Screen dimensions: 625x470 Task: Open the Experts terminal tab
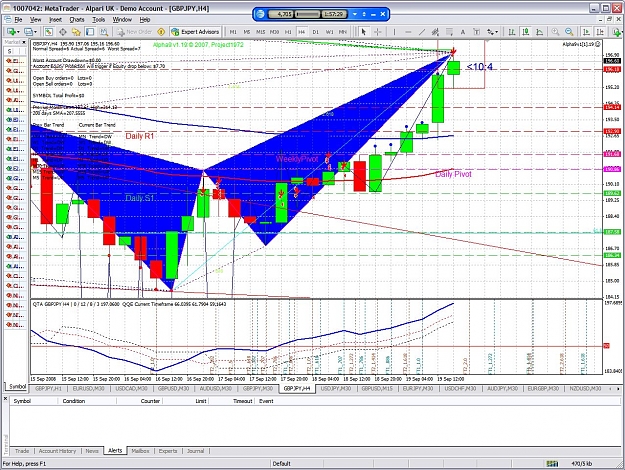[168, 451]
